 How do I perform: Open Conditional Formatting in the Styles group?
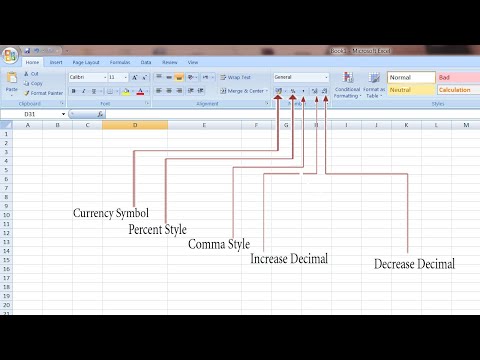347,85
